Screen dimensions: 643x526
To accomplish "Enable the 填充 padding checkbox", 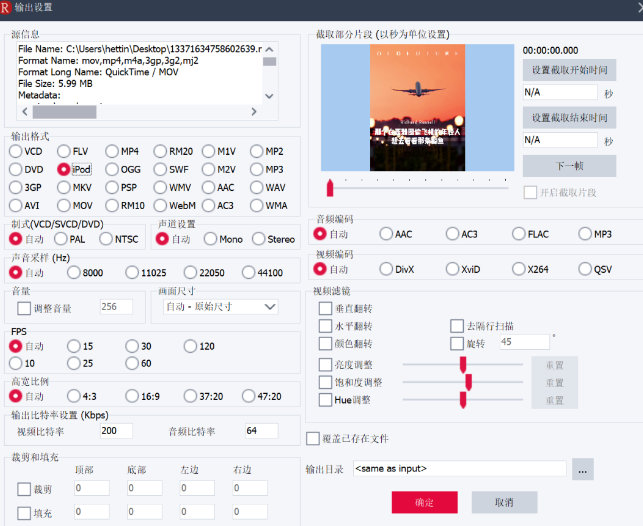I will (x=24, y=513).
